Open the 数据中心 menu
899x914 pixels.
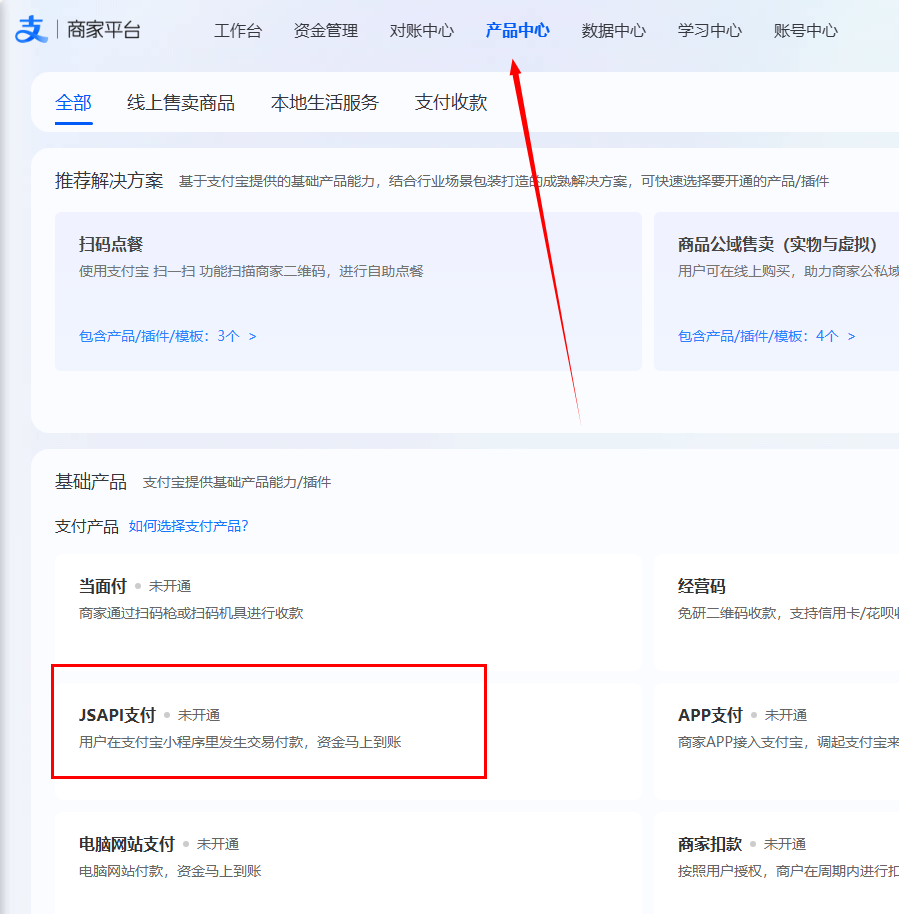click(613, 30)
